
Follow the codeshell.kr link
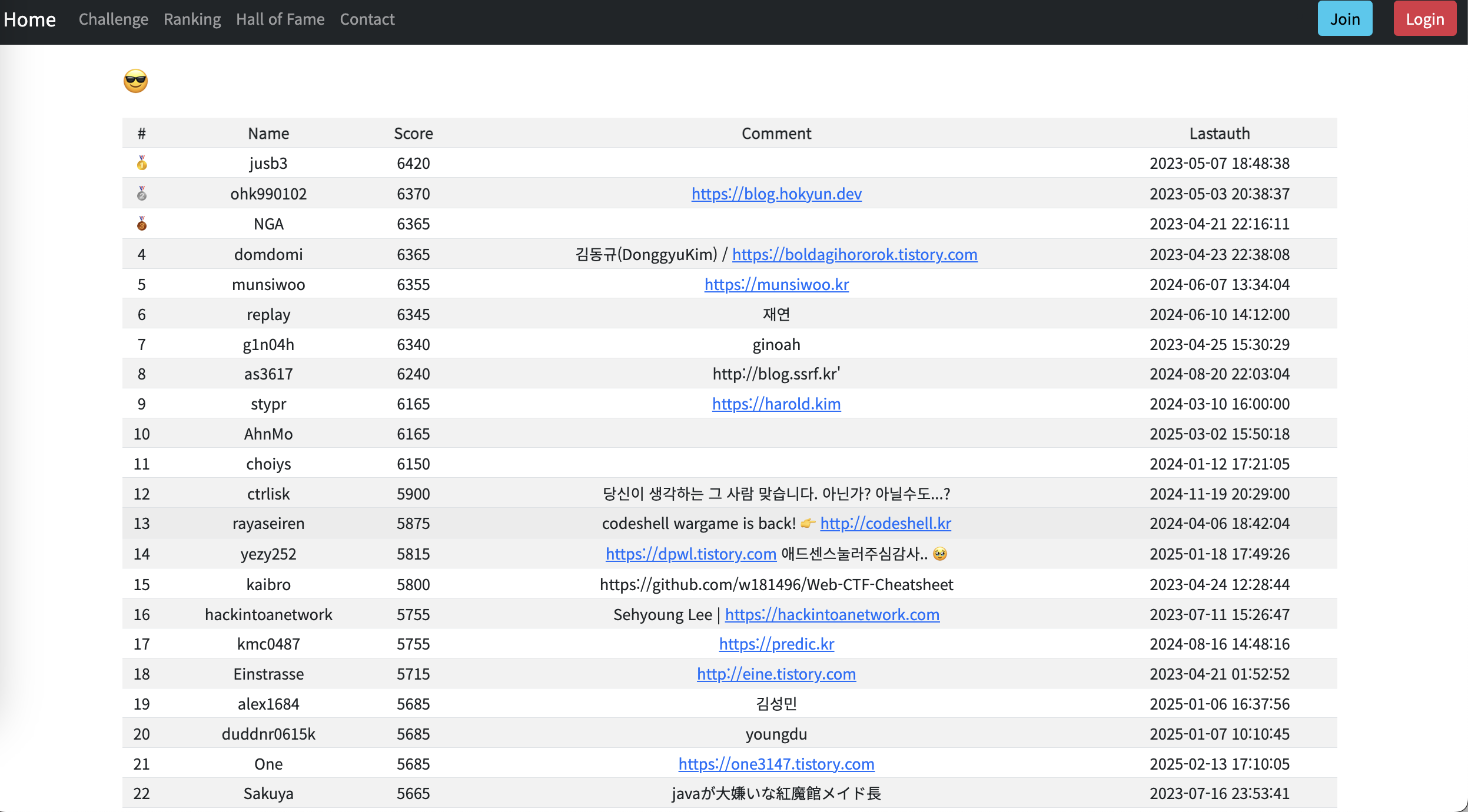click(885, 523)
